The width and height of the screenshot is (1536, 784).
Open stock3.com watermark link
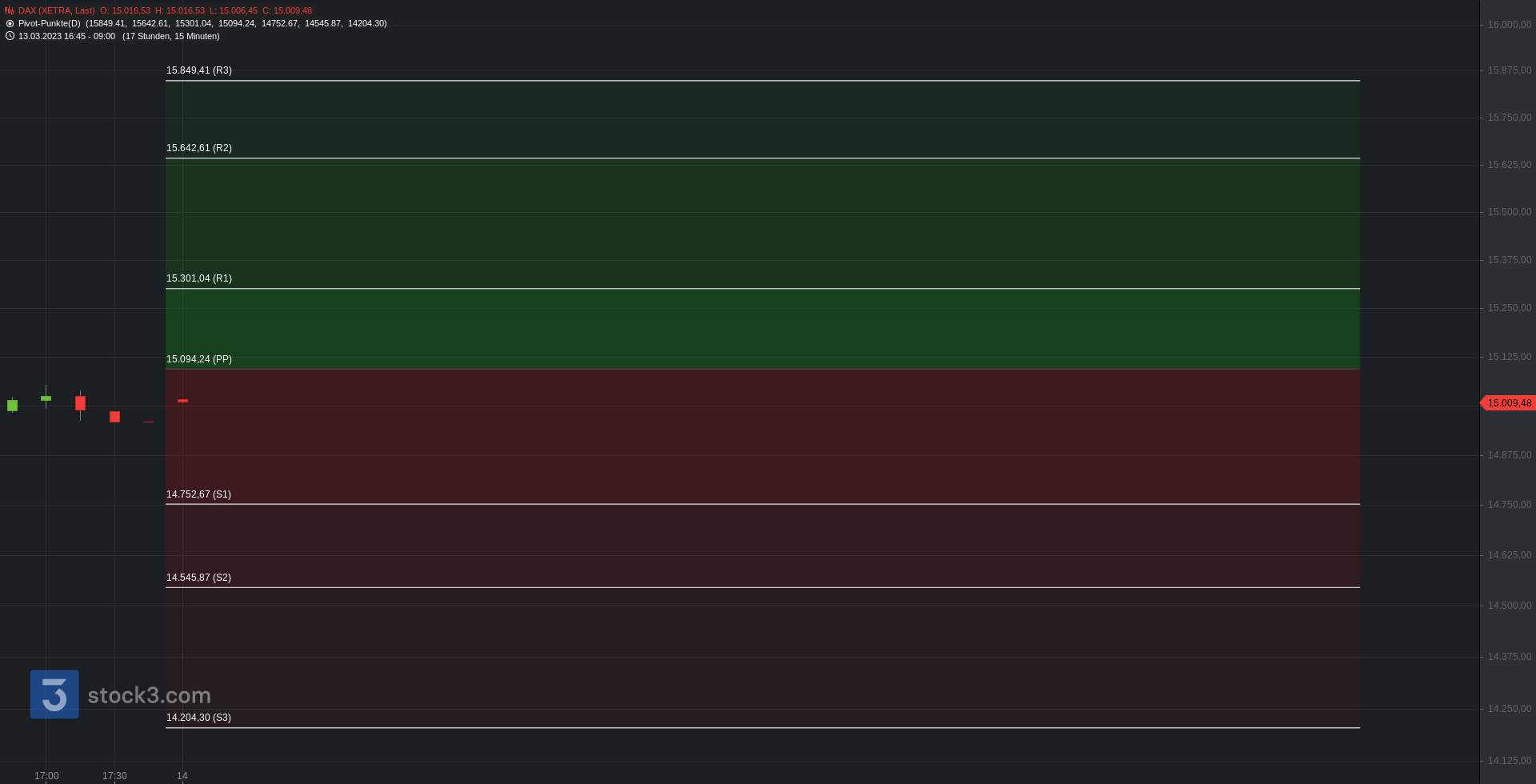point(149,695)
